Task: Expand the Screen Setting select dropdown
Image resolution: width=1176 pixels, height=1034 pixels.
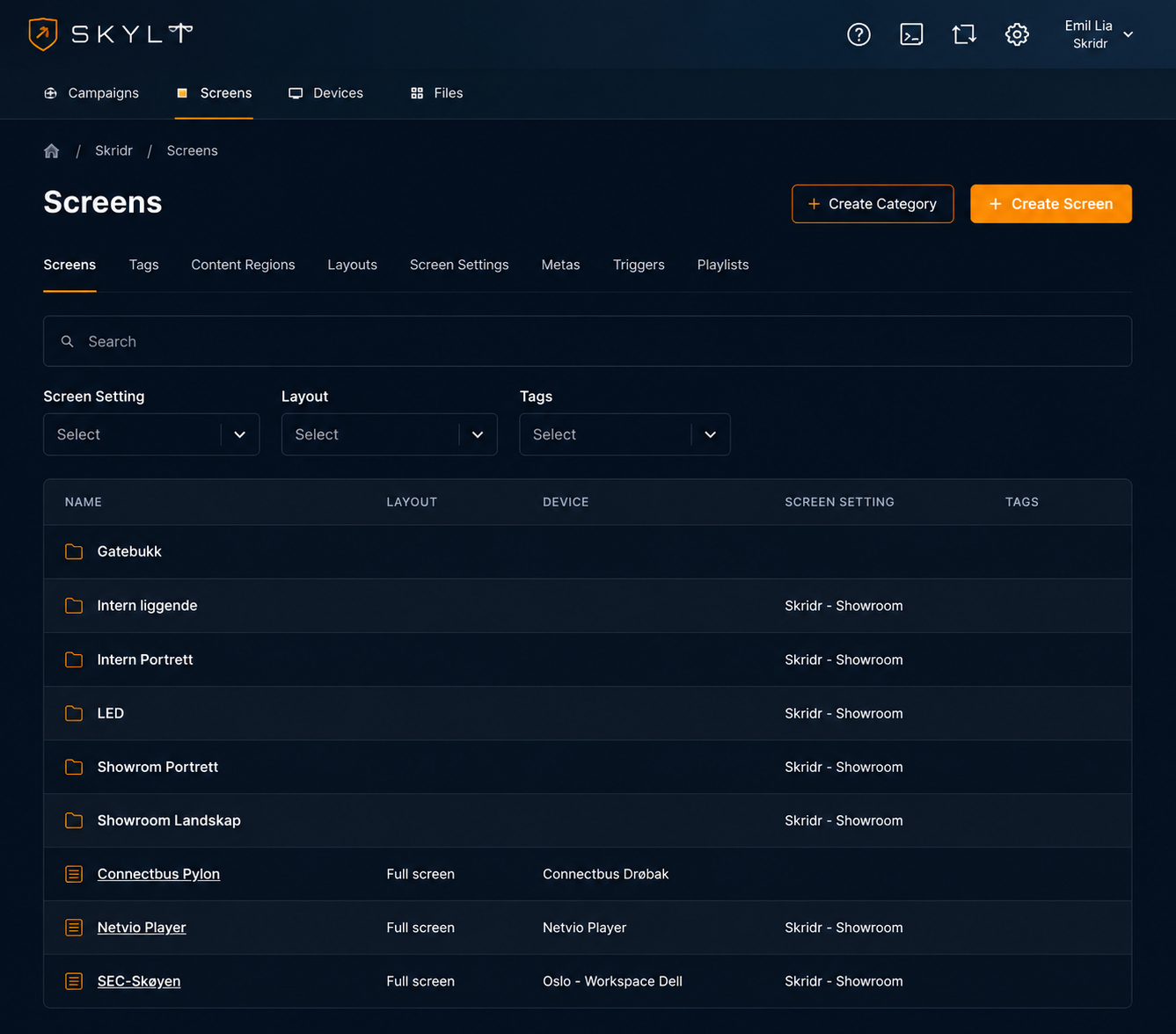Action: 151,434
